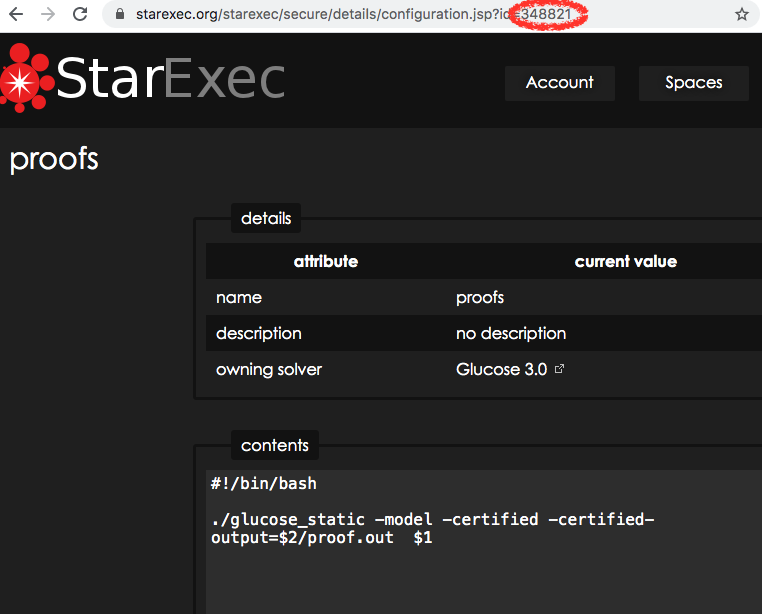The height and width of the screenshot is (614, 762).
Task: Click the #!/bin/bash line in contents
Action: tap(263, 484)
